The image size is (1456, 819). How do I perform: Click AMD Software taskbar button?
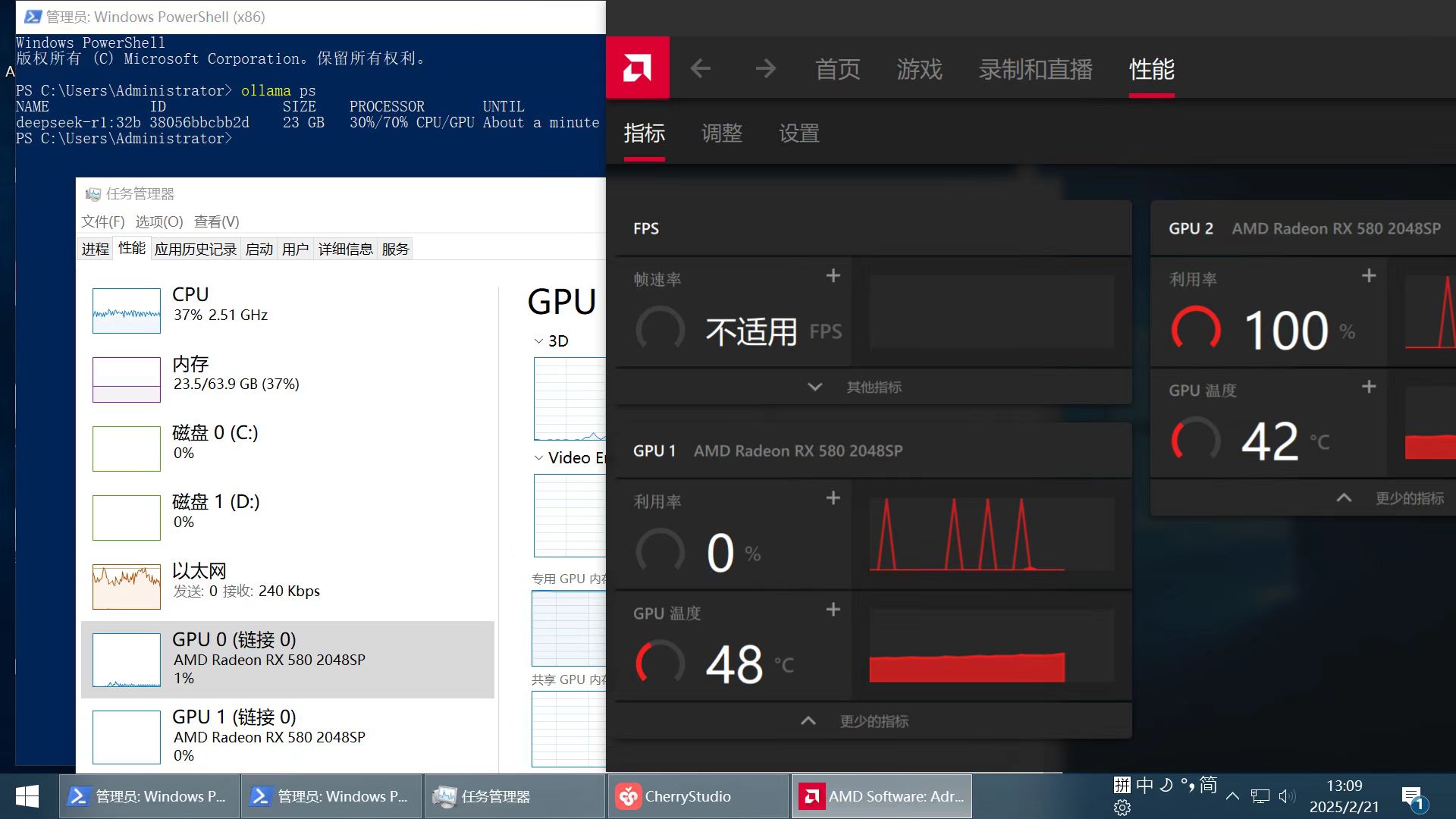coord(882,796)
